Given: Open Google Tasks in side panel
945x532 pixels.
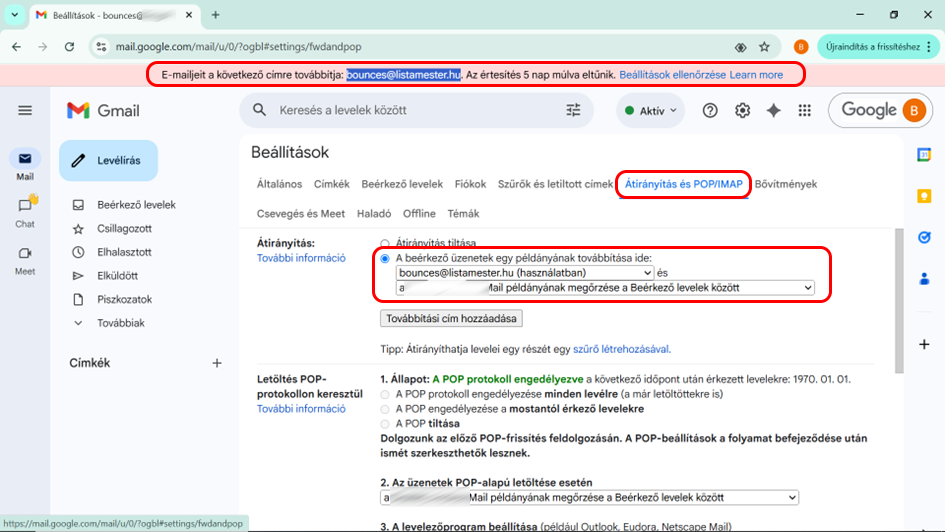Looking at the screenshot, I should (x=924, y=237).
